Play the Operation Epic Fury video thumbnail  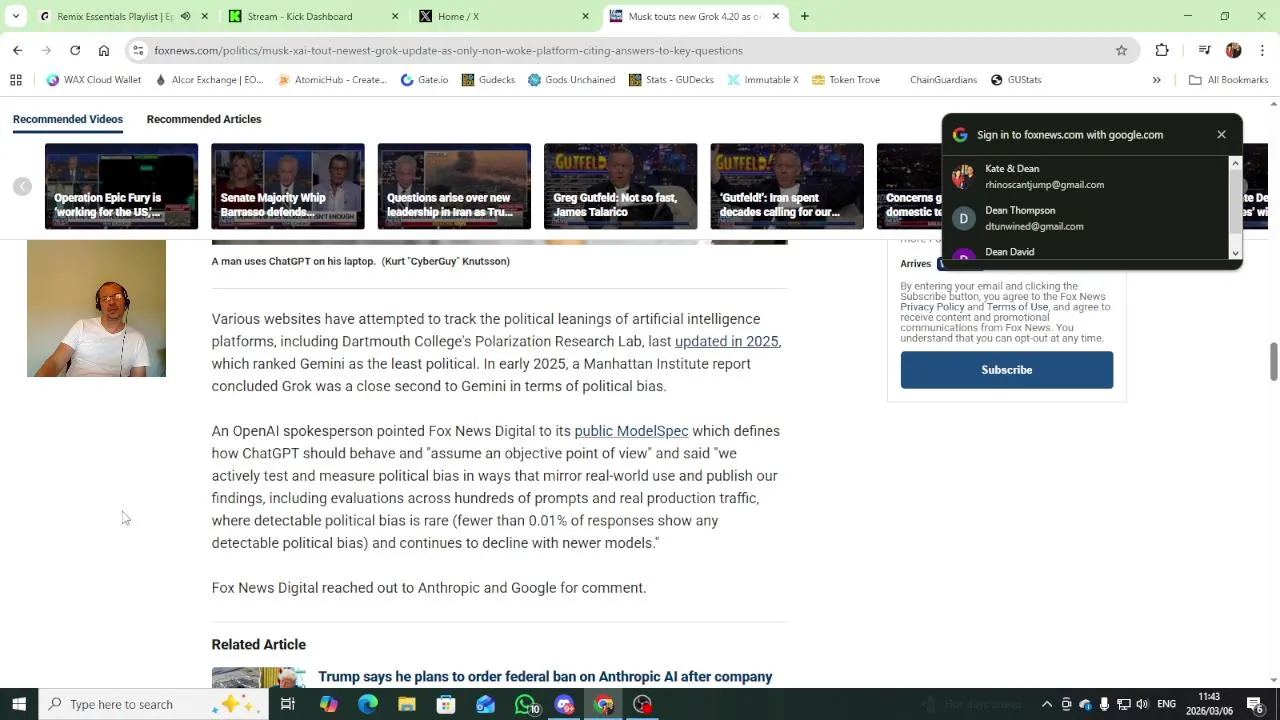121,186
